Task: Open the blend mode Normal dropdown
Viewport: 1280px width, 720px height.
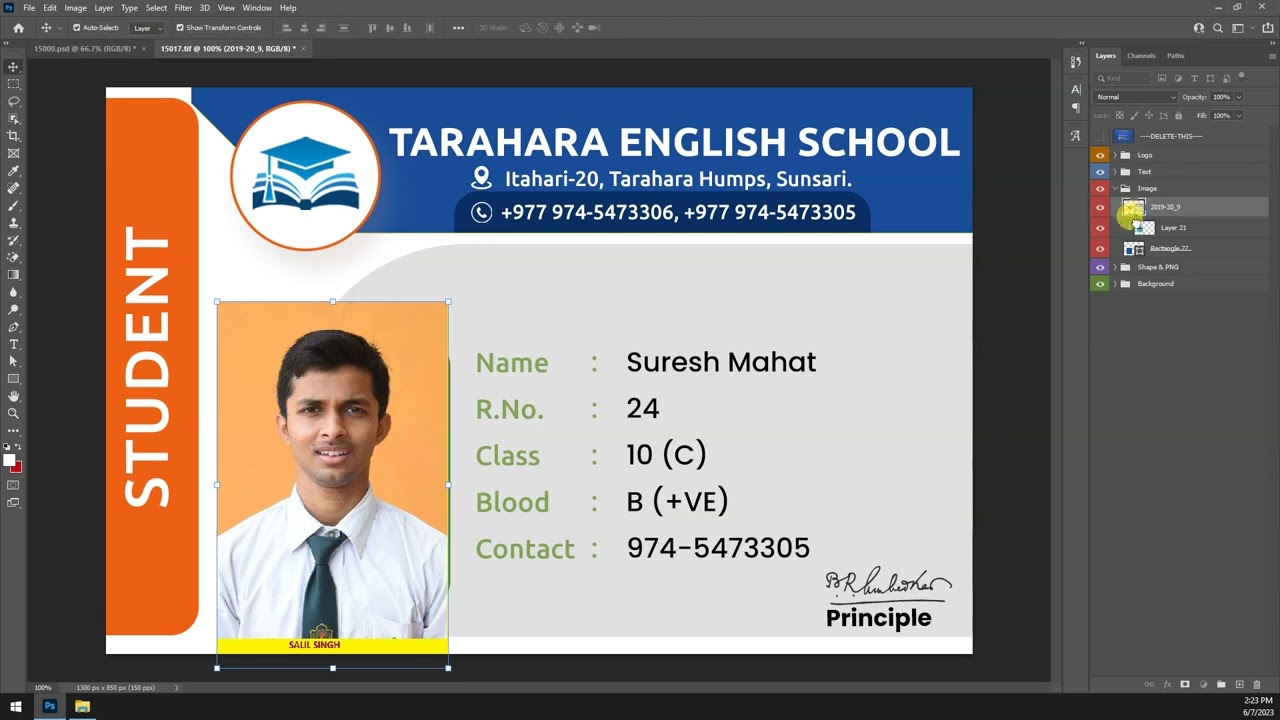Action: (1136, 97)
